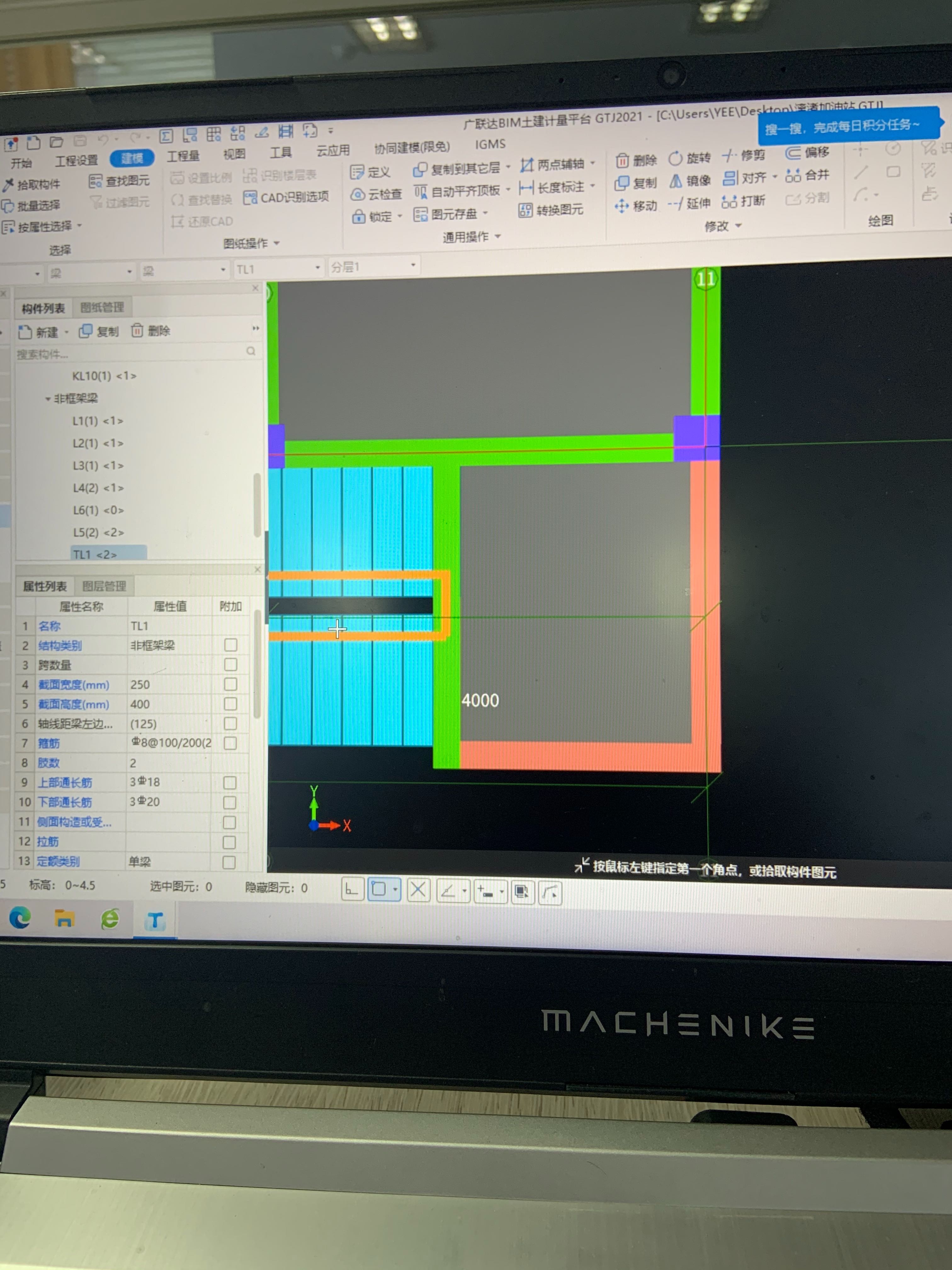
Task: Open Microsoft Edge from taskbar
Action: 21,918
